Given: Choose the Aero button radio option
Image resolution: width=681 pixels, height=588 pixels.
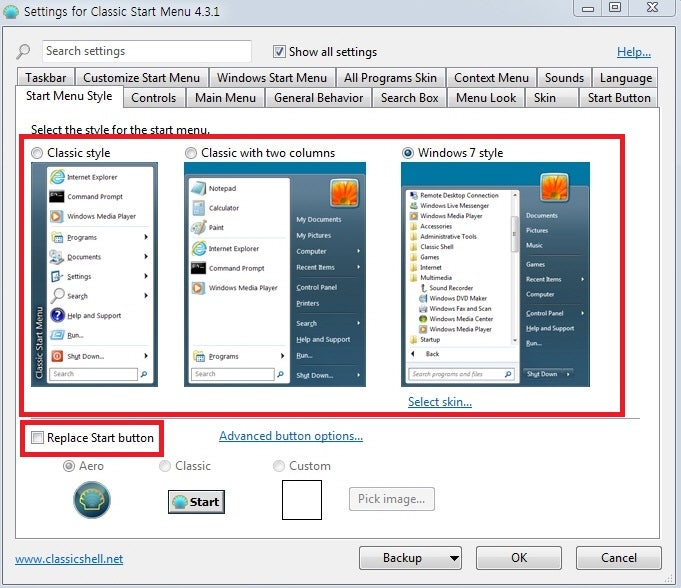Looking at the screenshot, I should click(69, 466).
